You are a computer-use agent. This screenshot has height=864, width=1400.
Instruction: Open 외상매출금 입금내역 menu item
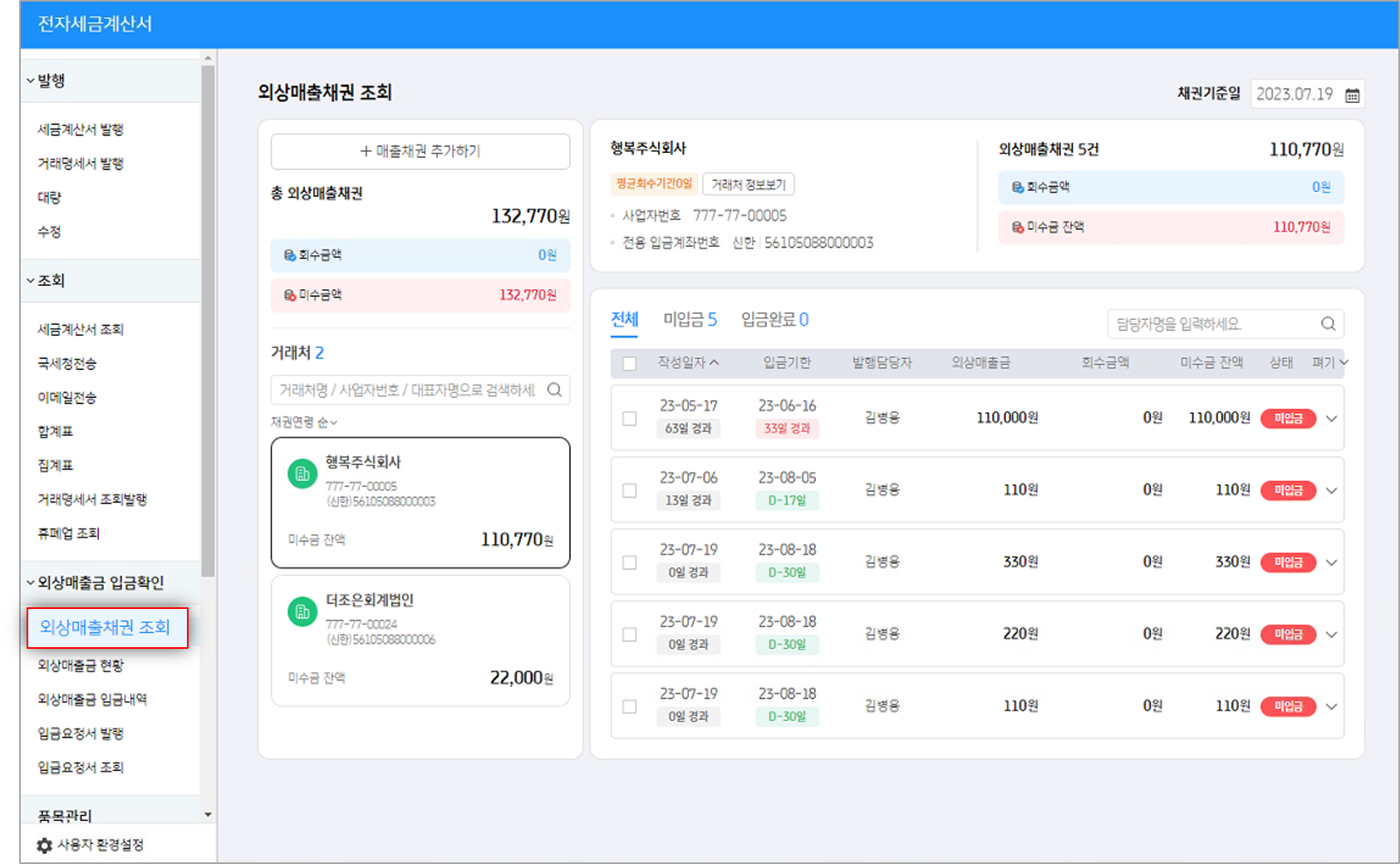coord(92,700)
